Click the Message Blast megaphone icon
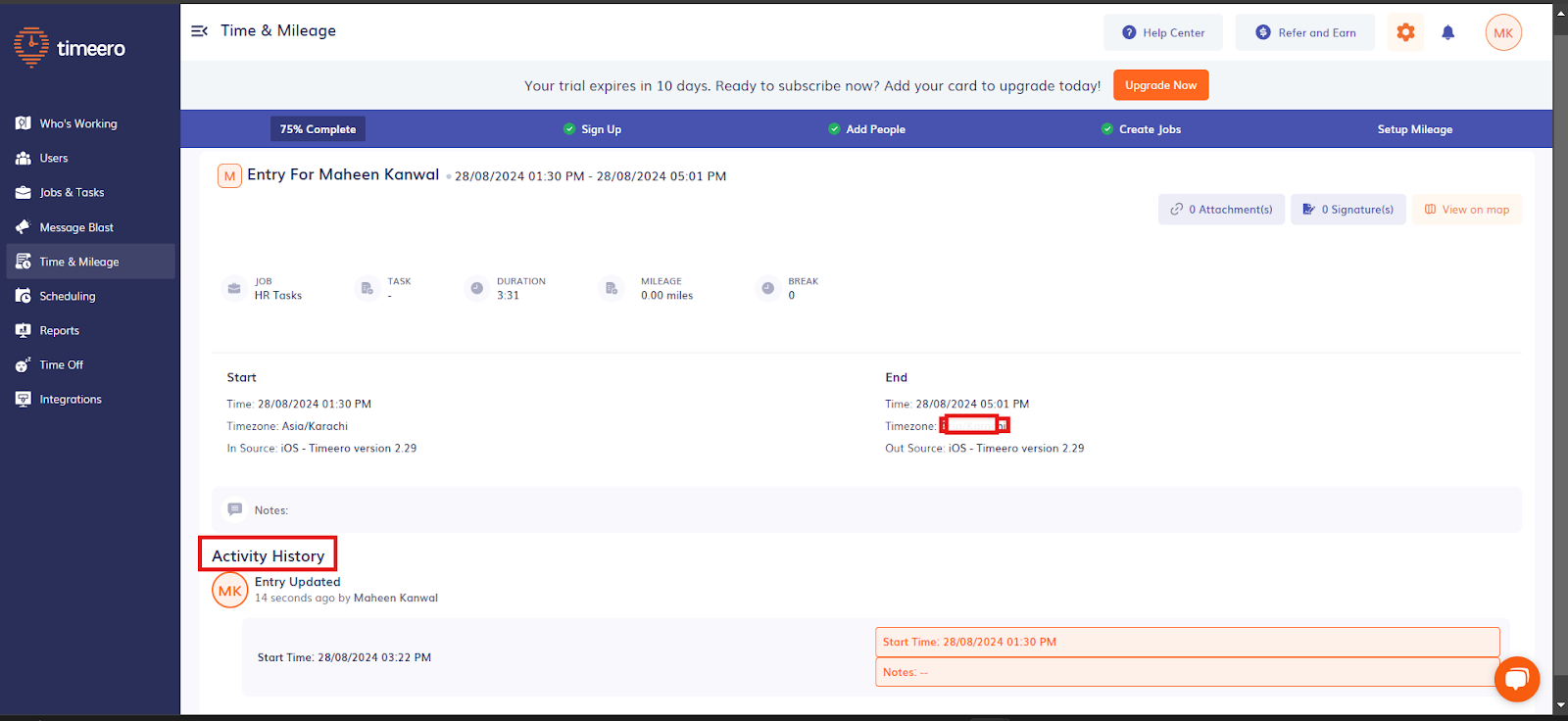The image size is (1568, 721). point(24,227)
